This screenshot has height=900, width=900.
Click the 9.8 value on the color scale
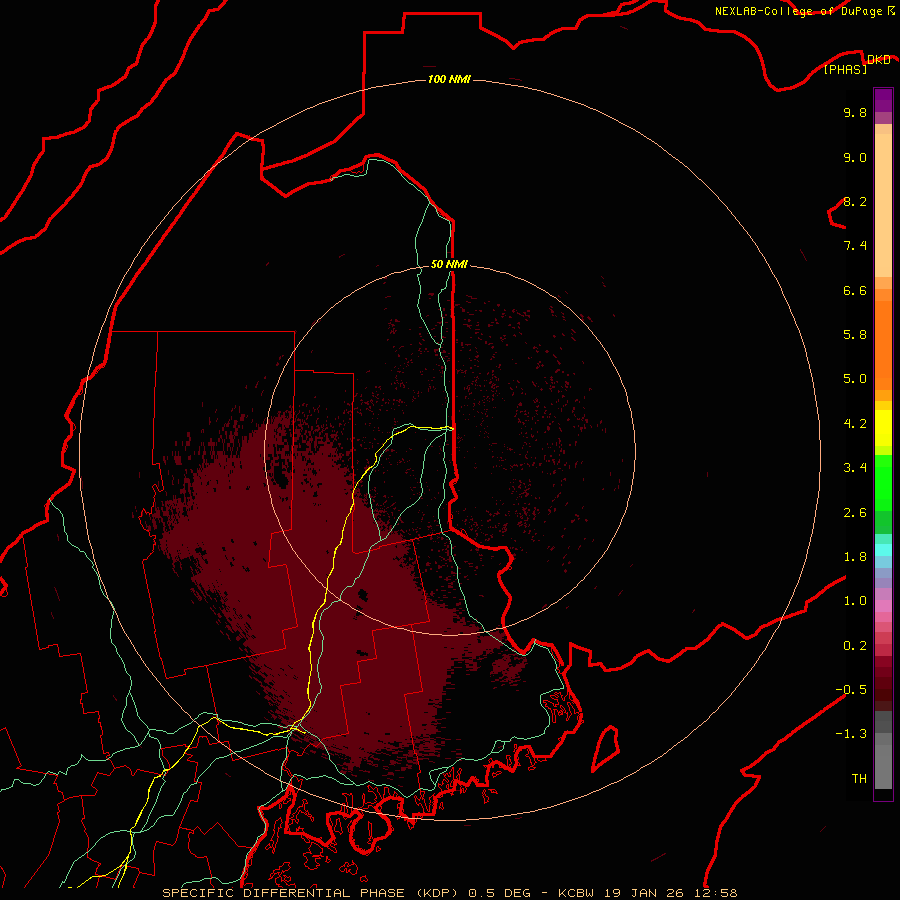pos(855,112)
